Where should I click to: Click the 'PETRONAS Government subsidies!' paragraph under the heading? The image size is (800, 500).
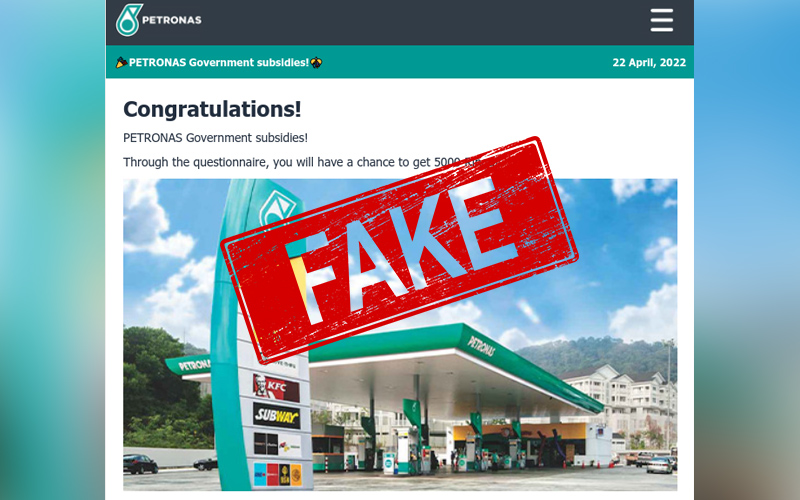215,138
